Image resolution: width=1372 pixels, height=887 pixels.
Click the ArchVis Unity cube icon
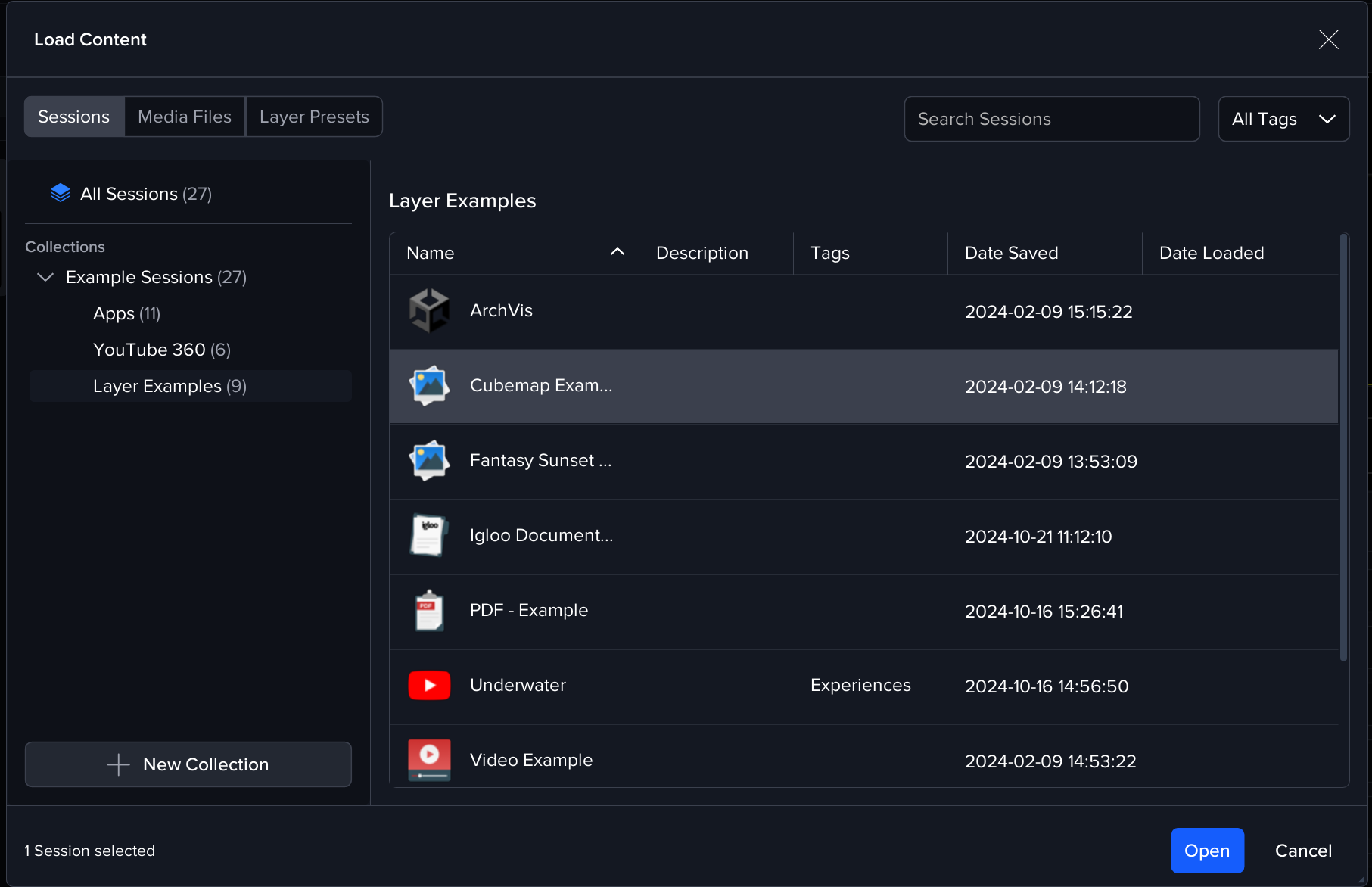point(429,311)
